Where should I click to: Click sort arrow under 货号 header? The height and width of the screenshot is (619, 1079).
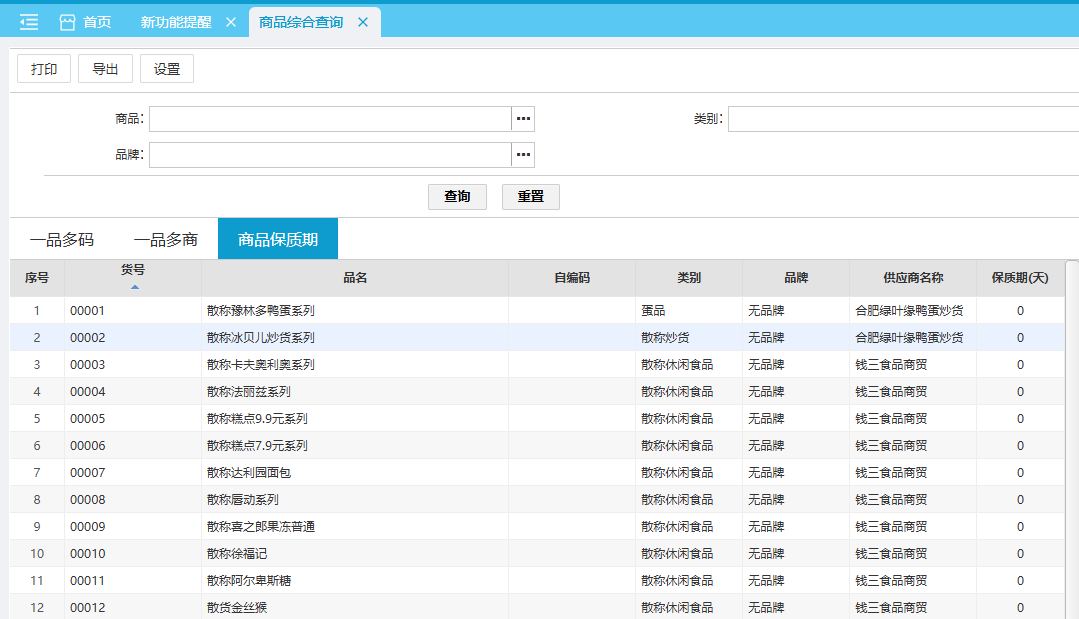(x=134, y=287)
